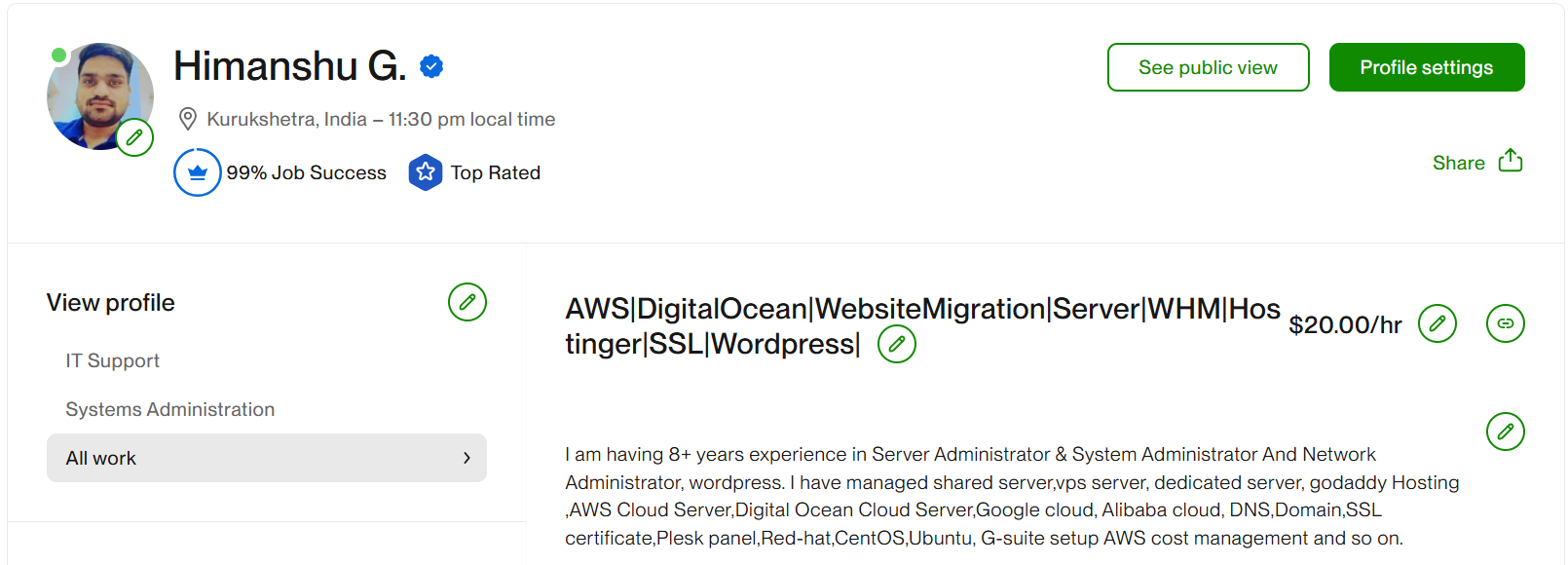1568x565 pixels.
Task: Select the IT Support profile
Action: click(113, 360)
